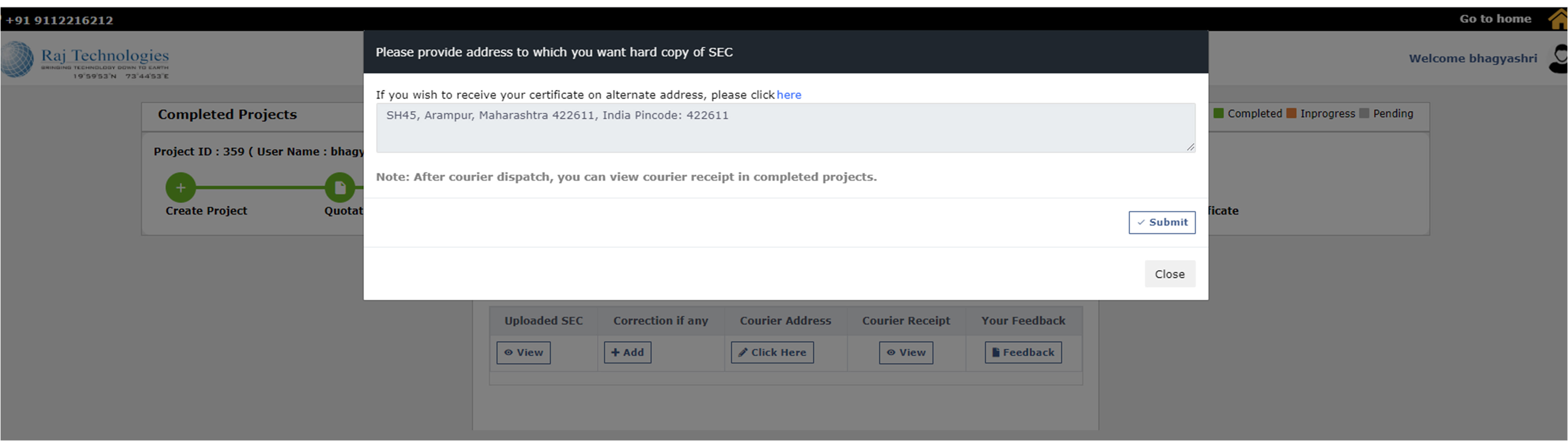Click the gray Pending legend swatch
The width and height of the screenshot is (1568, 441).
pyautogui.click(x=1364, y=113)
